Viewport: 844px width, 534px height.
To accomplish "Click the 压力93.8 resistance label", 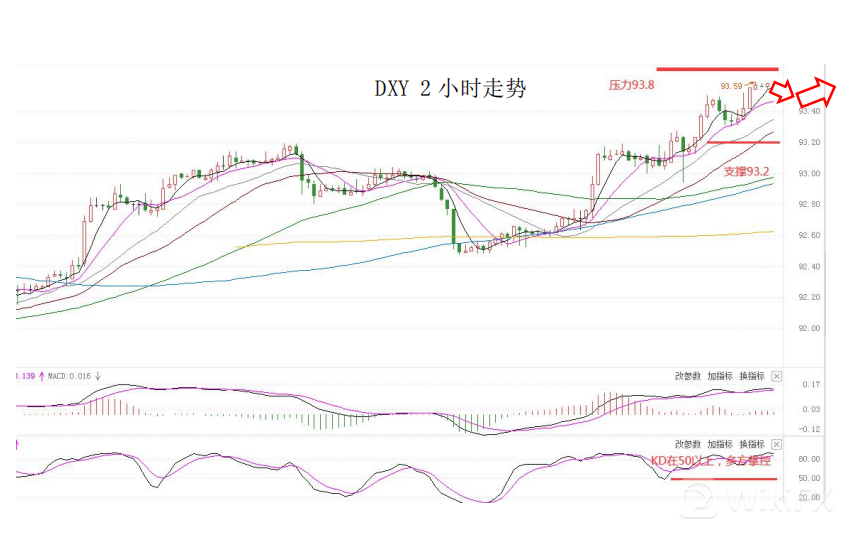I will (x=631, y=85).
